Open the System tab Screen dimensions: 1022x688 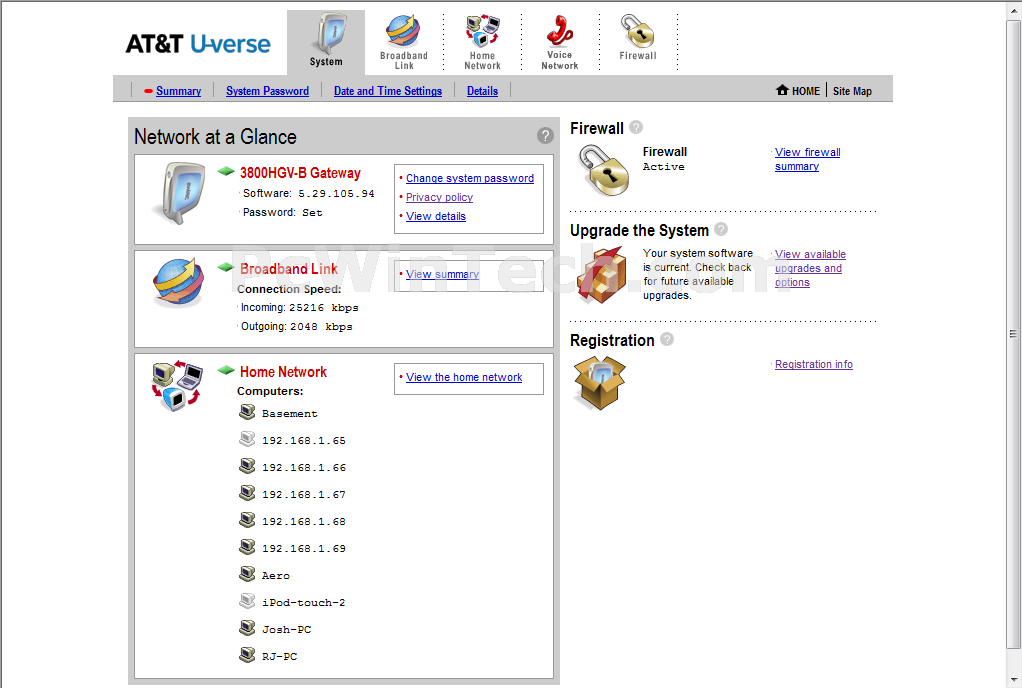click(326, 42)
